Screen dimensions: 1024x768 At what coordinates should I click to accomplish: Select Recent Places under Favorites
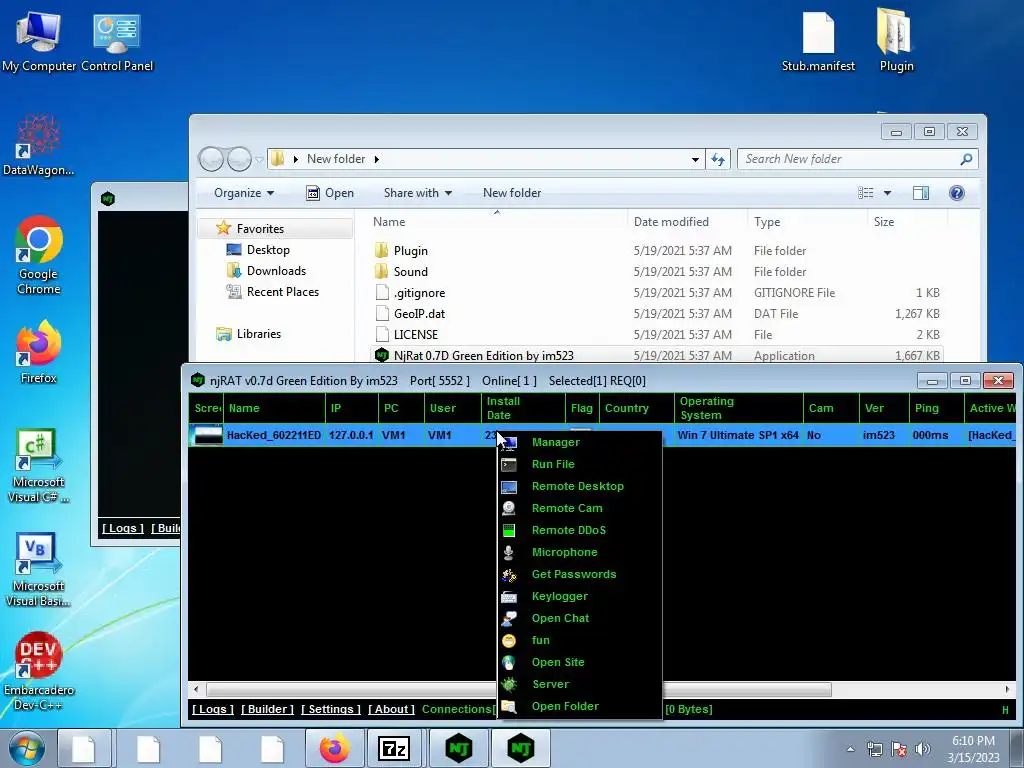point(282,292)
